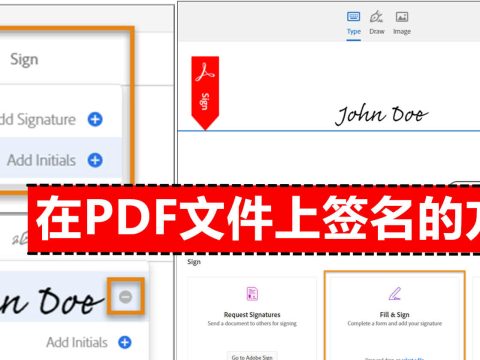
Task: Remove John Doe signature with minus icon
Action: click(126, 296)
